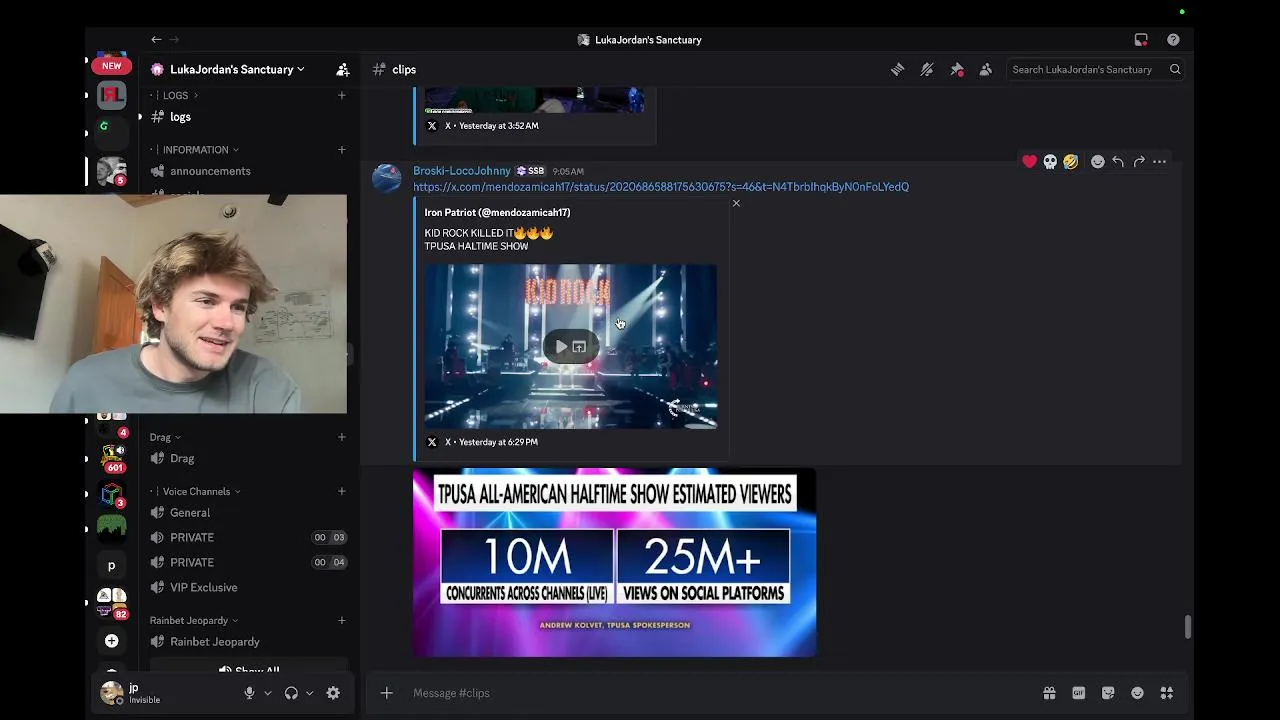Collapse the Drag category
The image size is (1280, 720).
coord(165,437)
